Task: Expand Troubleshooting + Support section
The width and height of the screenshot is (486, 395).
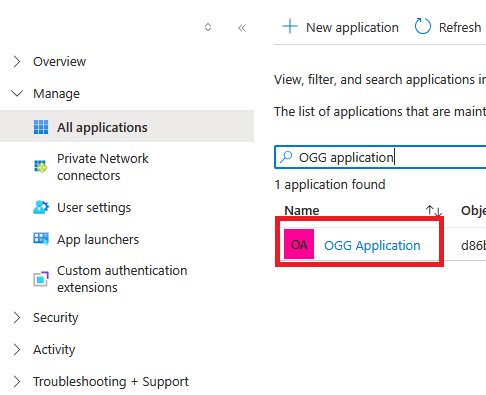Action: 17,382
